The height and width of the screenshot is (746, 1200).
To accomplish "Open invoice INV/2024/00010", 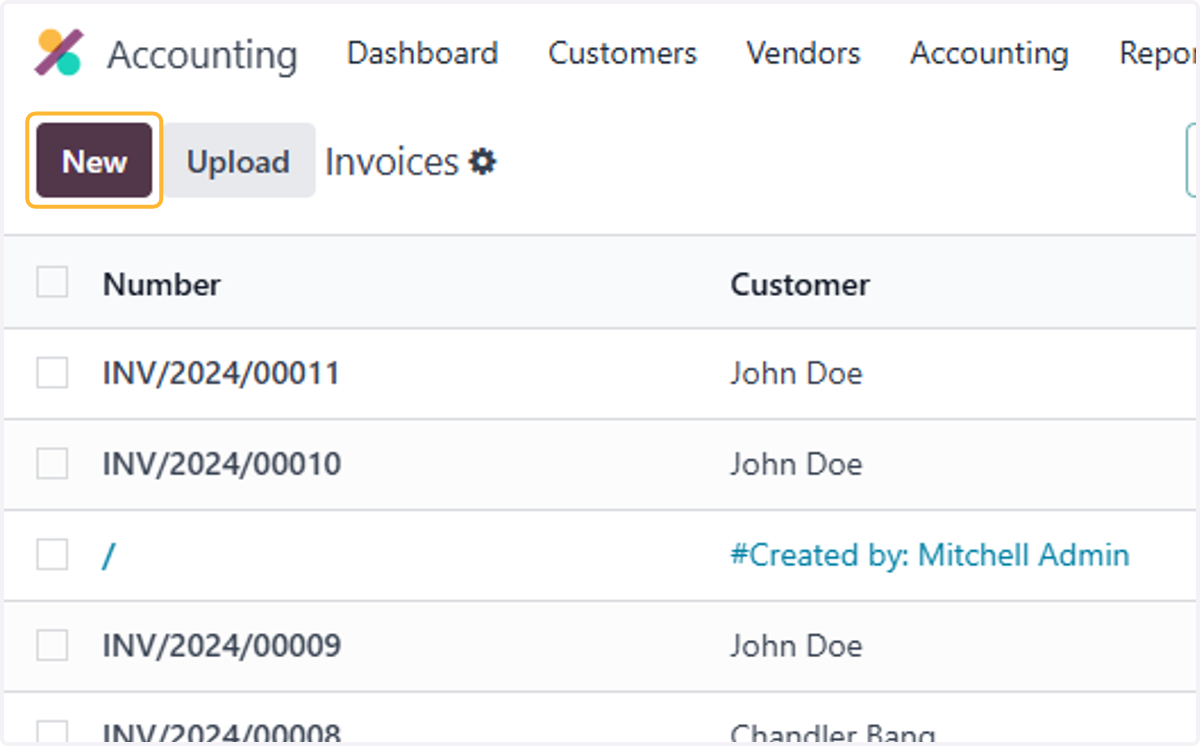I will tap(221, 464).
